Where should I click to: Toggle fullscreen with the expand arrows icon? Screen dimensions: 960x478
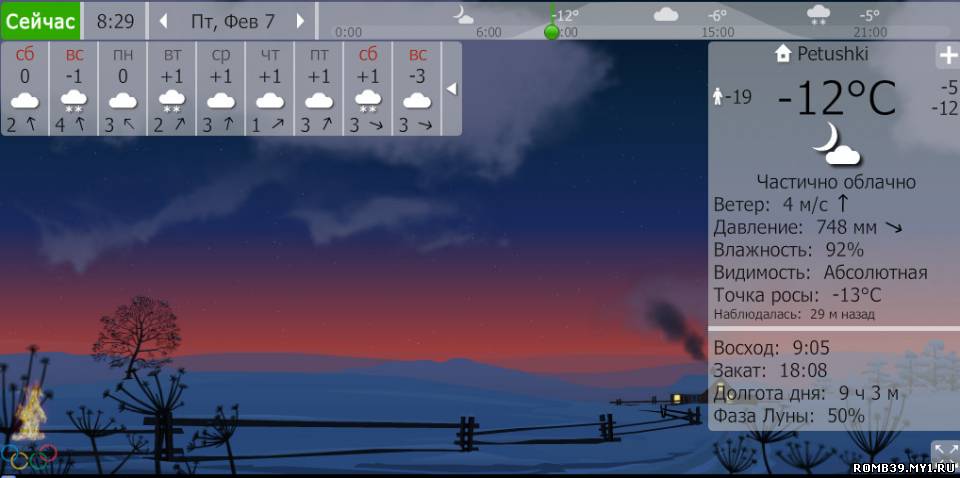[x=944, y=453]
